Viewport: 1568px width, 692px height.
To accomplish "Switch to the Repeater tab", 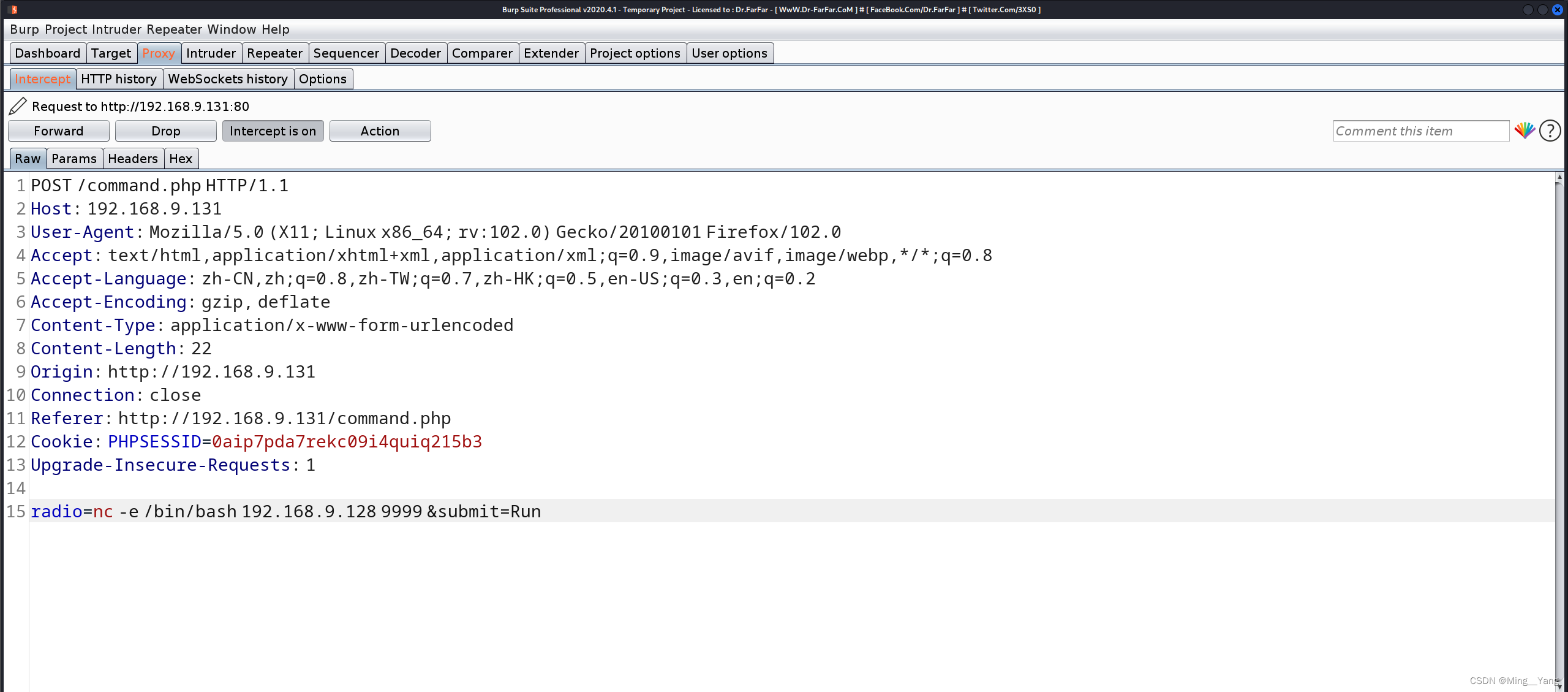I will (x=274, y=53).
